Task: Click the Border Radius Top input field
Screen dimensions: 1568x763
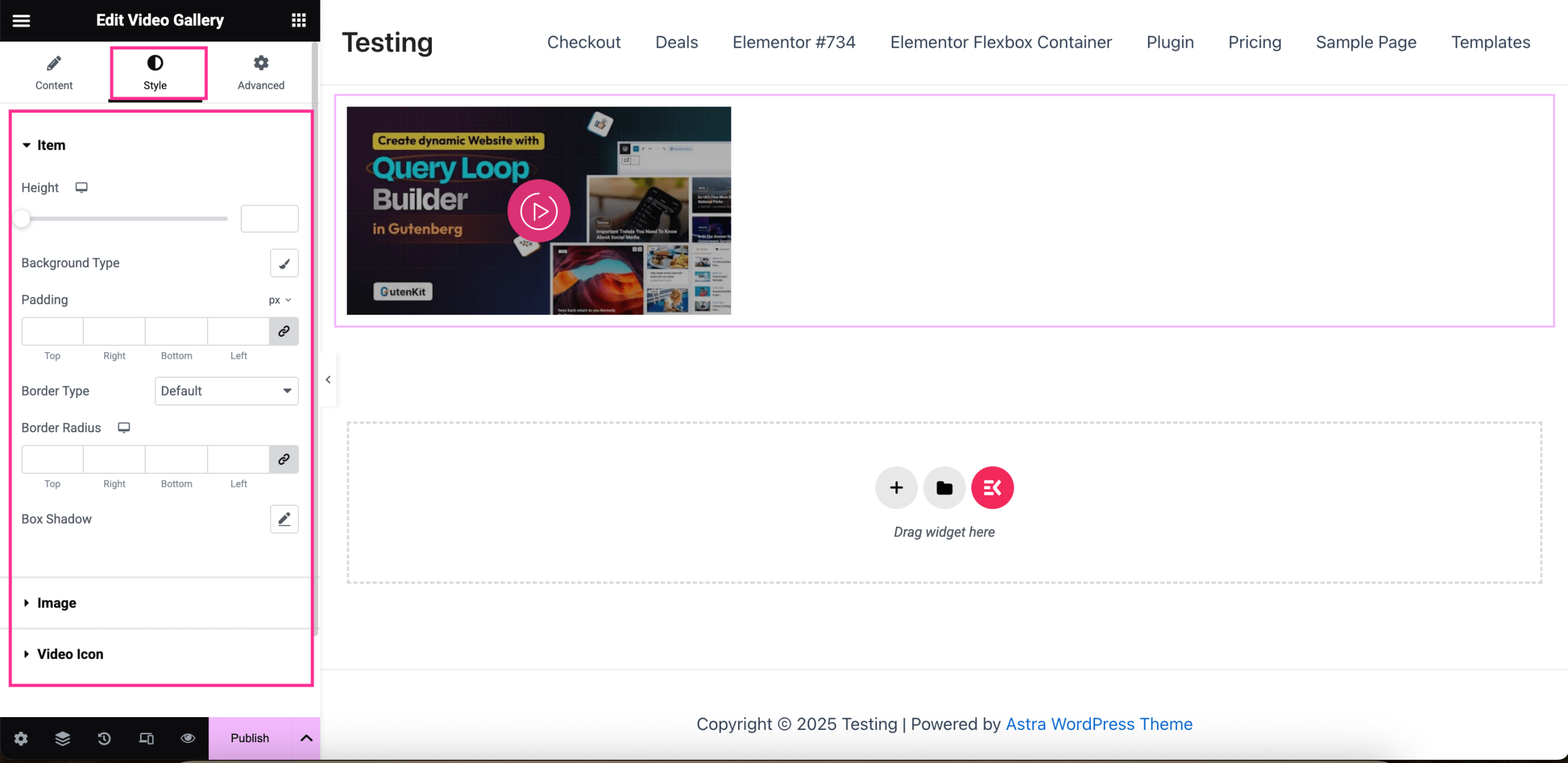Action: (x=53, y=459)
